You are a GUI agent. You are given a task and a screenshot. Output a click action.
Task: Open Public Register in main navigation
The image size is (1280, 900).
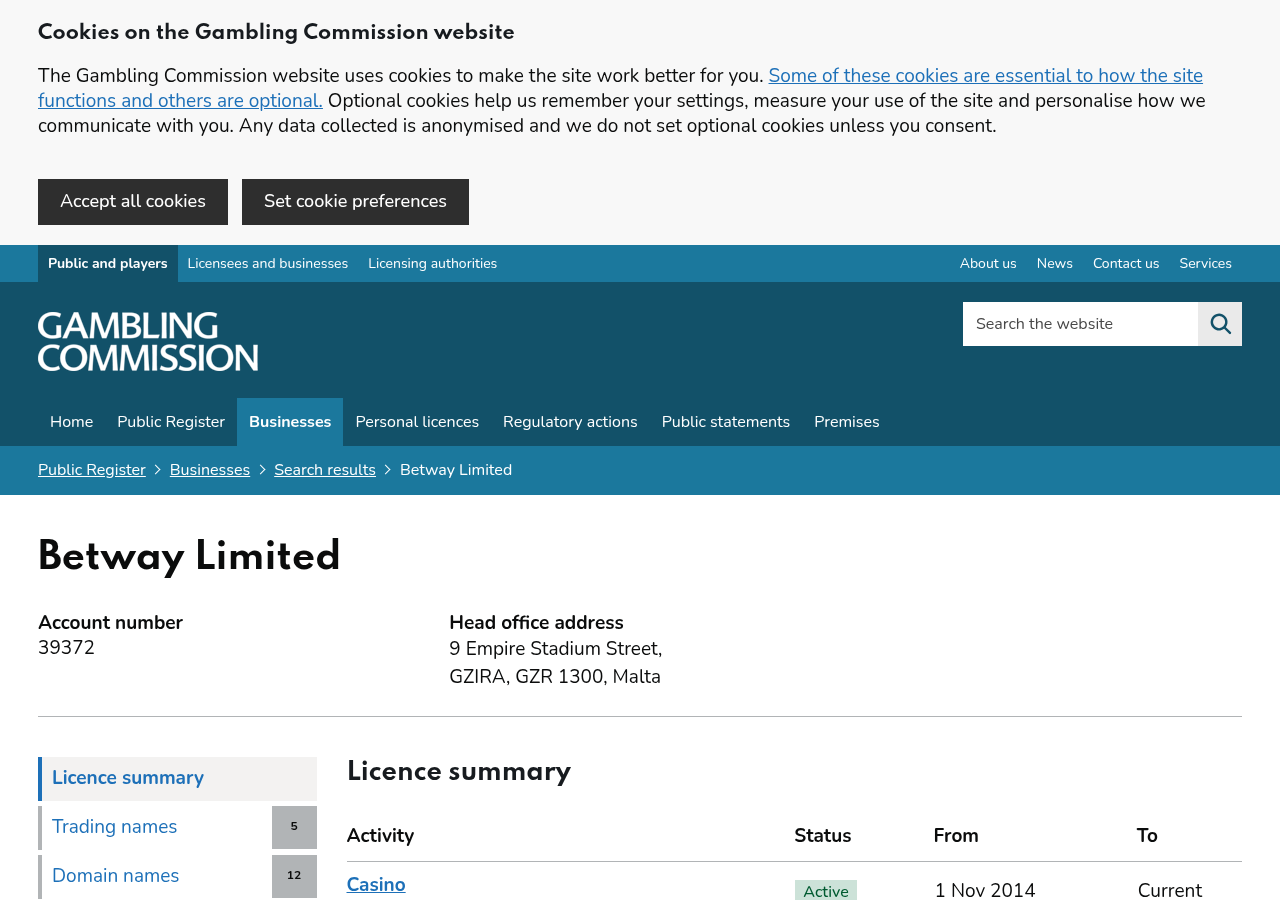(171, 422)
